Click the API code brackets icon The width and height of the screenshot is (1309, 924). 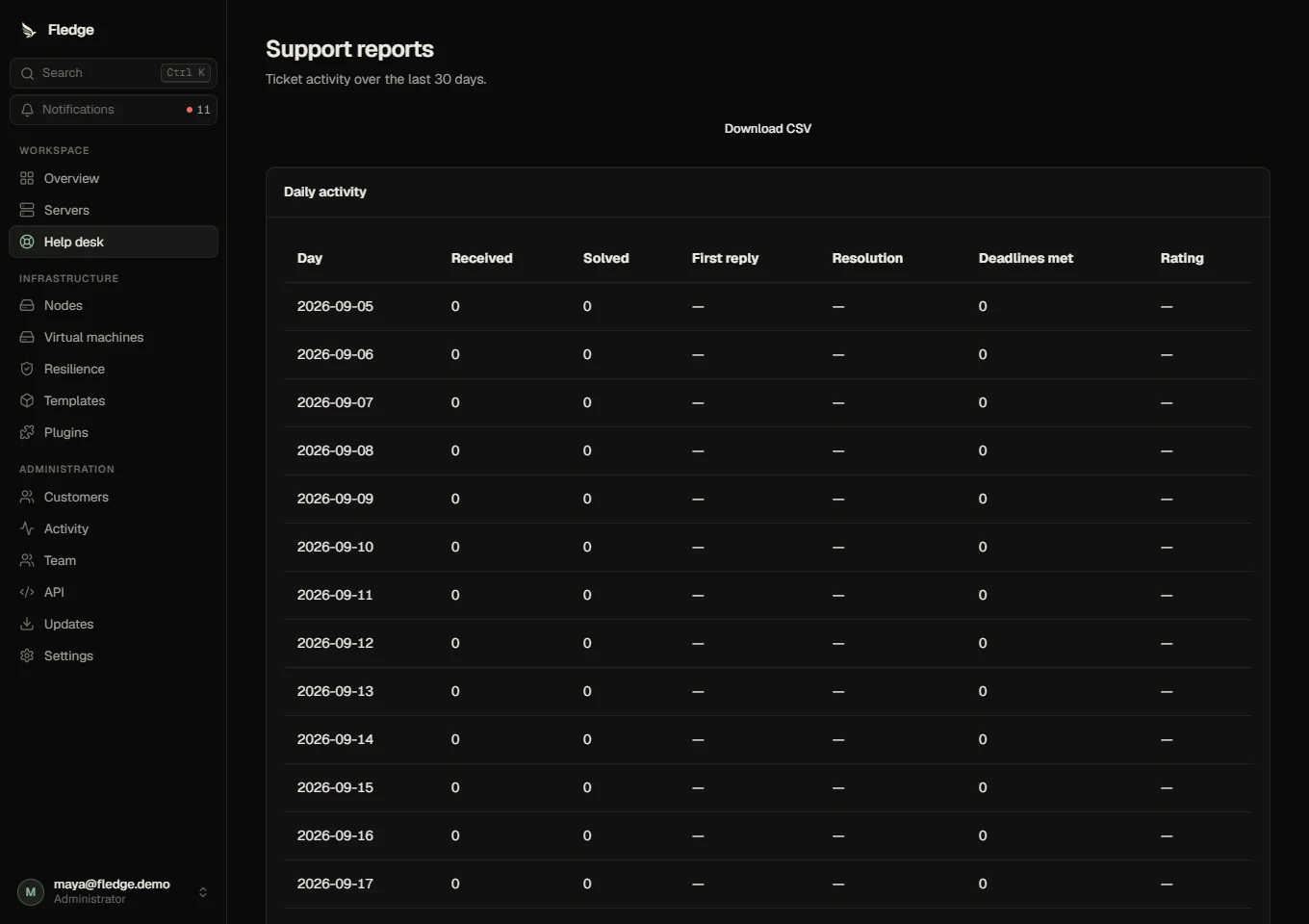pyautogui.click(x=27, y=592)
